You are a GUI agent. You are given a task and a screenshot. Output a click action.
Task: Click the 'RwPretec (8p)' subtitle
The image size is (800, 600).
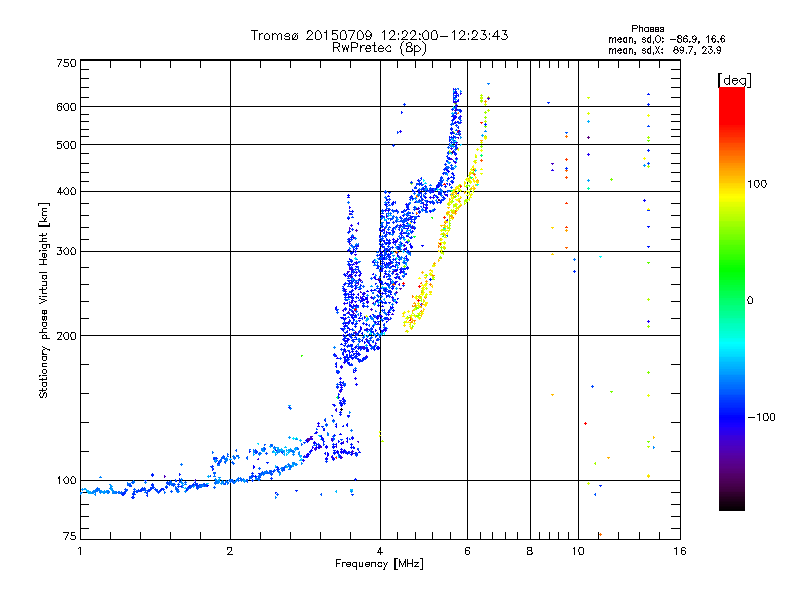click(379, 48)
